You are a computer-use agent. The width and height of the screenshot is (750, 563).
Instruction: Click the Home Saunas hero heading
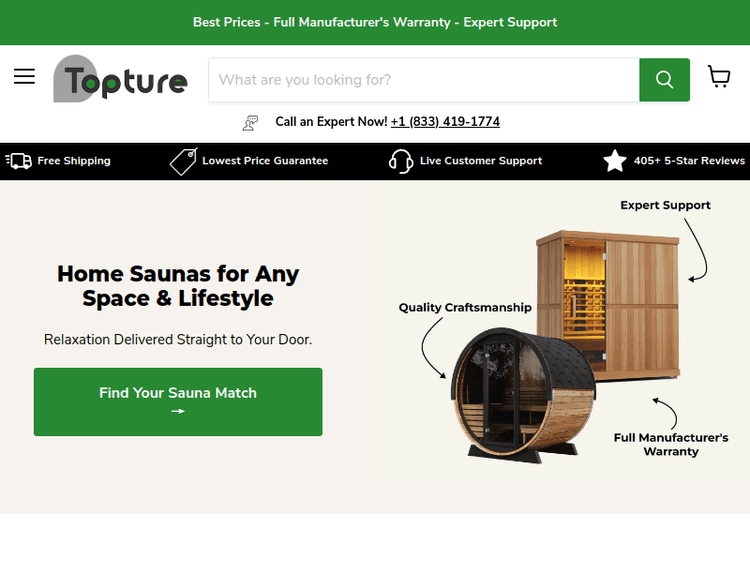tap(178, 286)
